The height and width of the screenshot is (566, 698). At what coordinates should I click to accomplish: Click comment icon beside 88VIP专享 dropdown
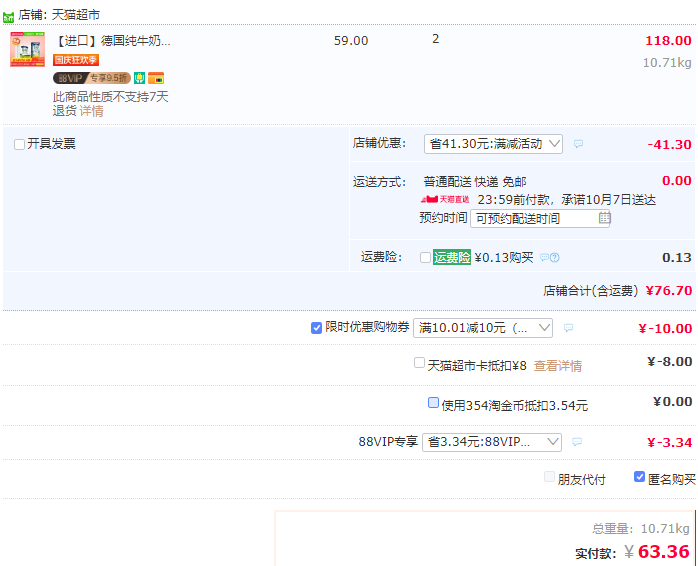(577, 442)
